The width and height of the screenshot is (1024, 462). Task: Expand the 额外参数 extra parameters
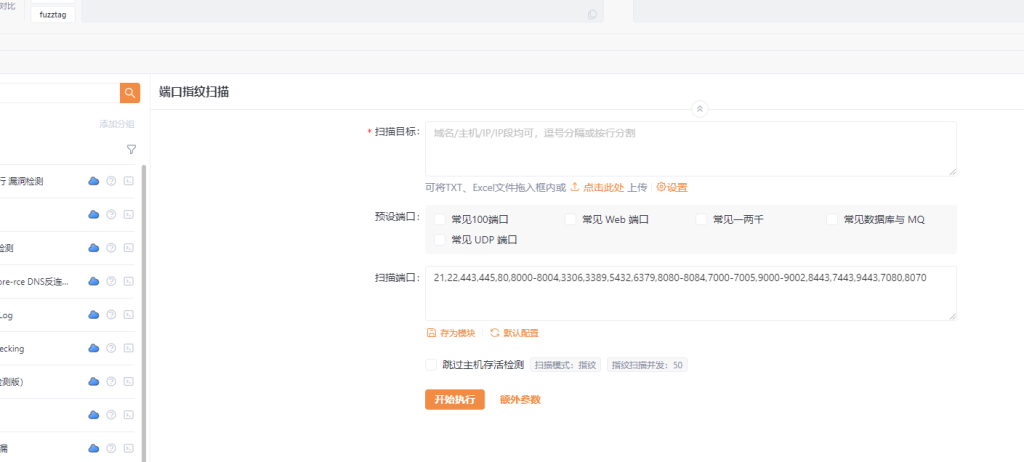coord(520,400)
